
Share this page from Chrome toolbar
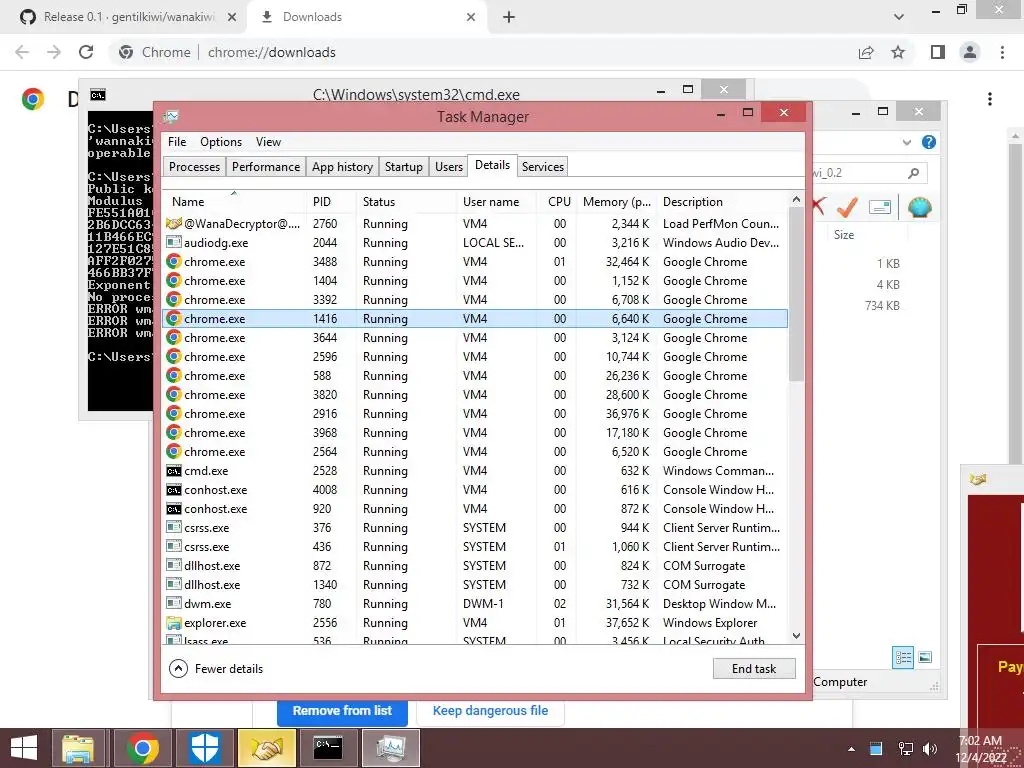(866, 52)
